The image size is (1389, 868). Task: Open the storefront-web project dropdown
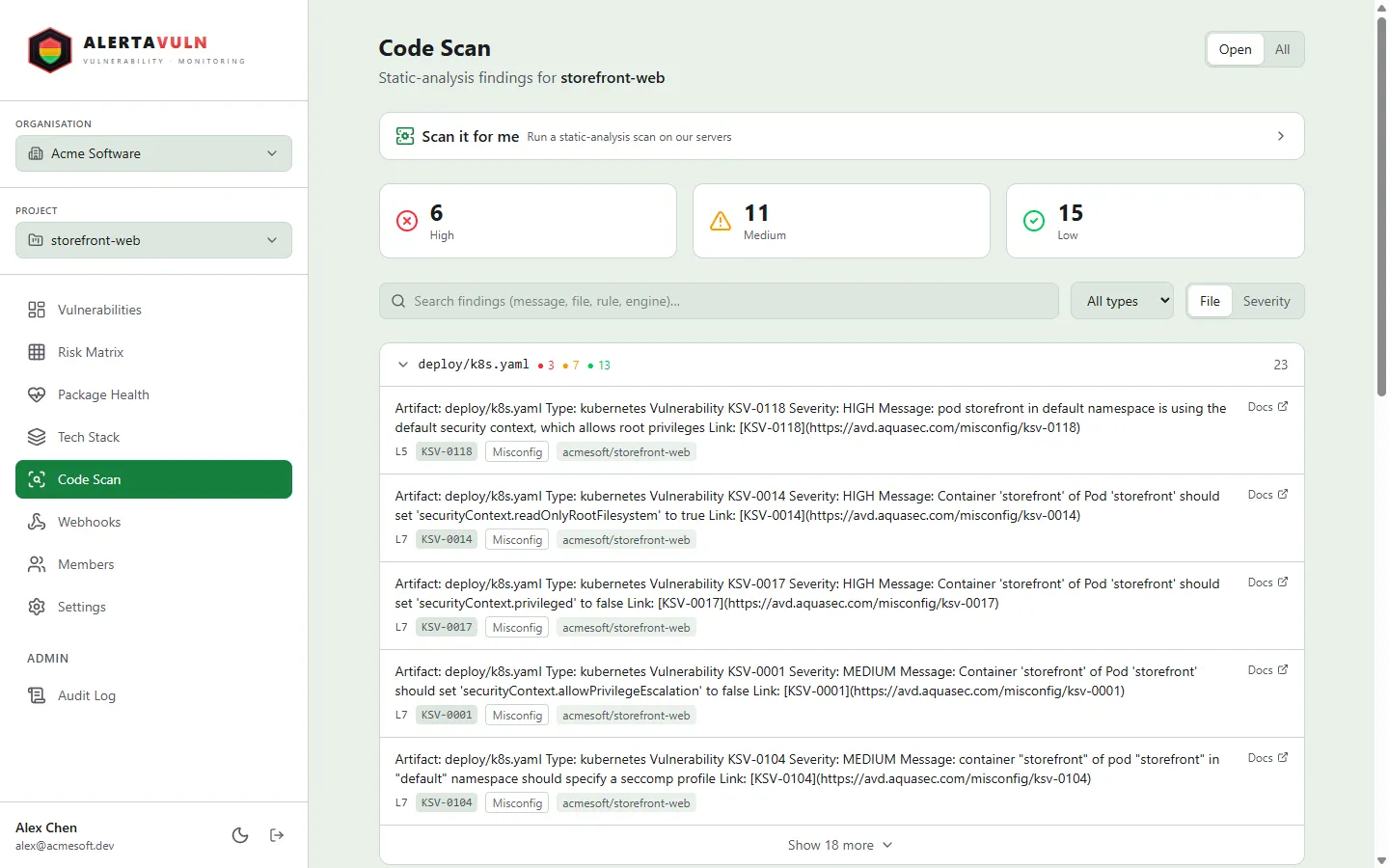click(153, 240)
